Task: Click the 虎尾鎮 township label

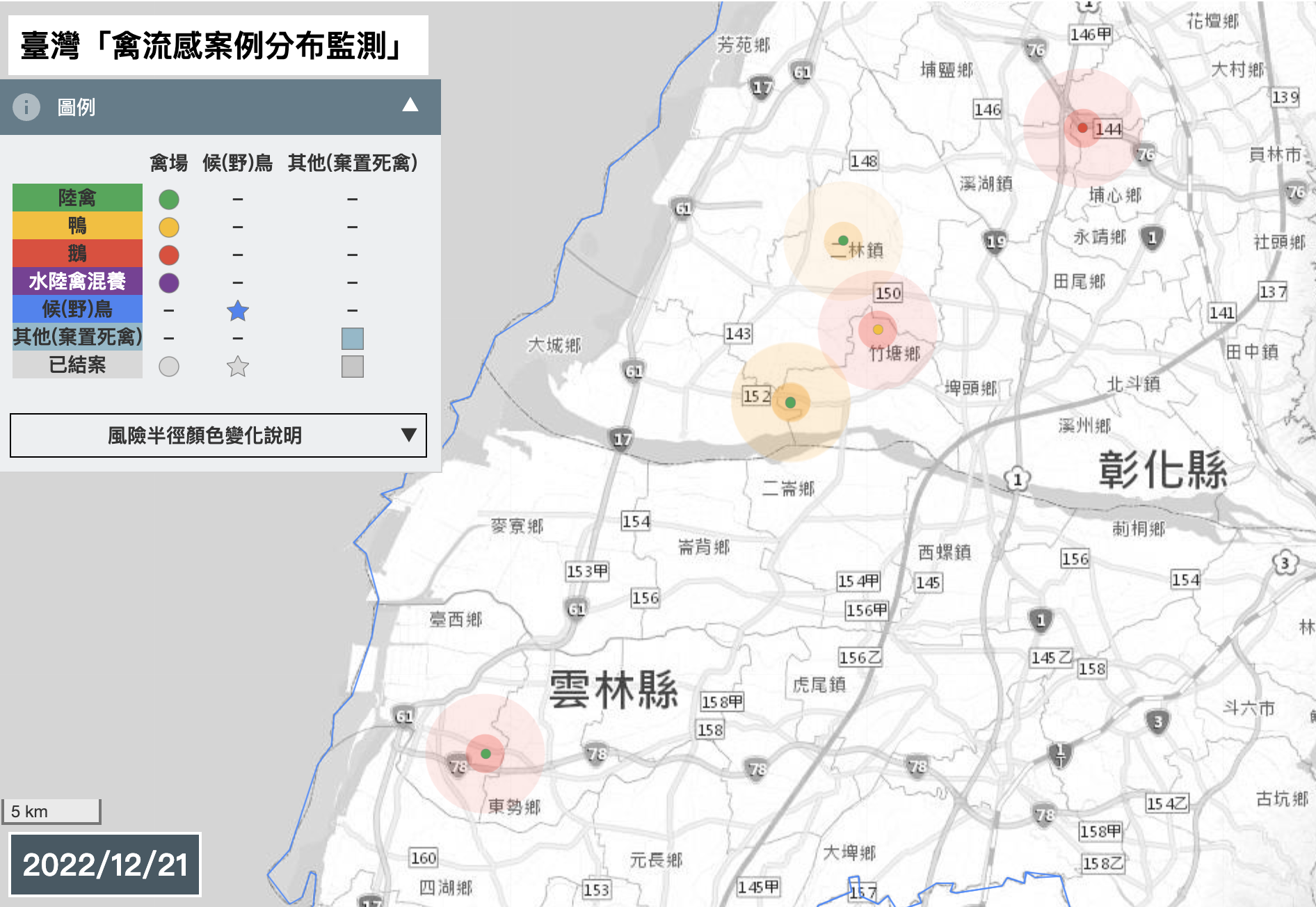Action: point(819,685)
